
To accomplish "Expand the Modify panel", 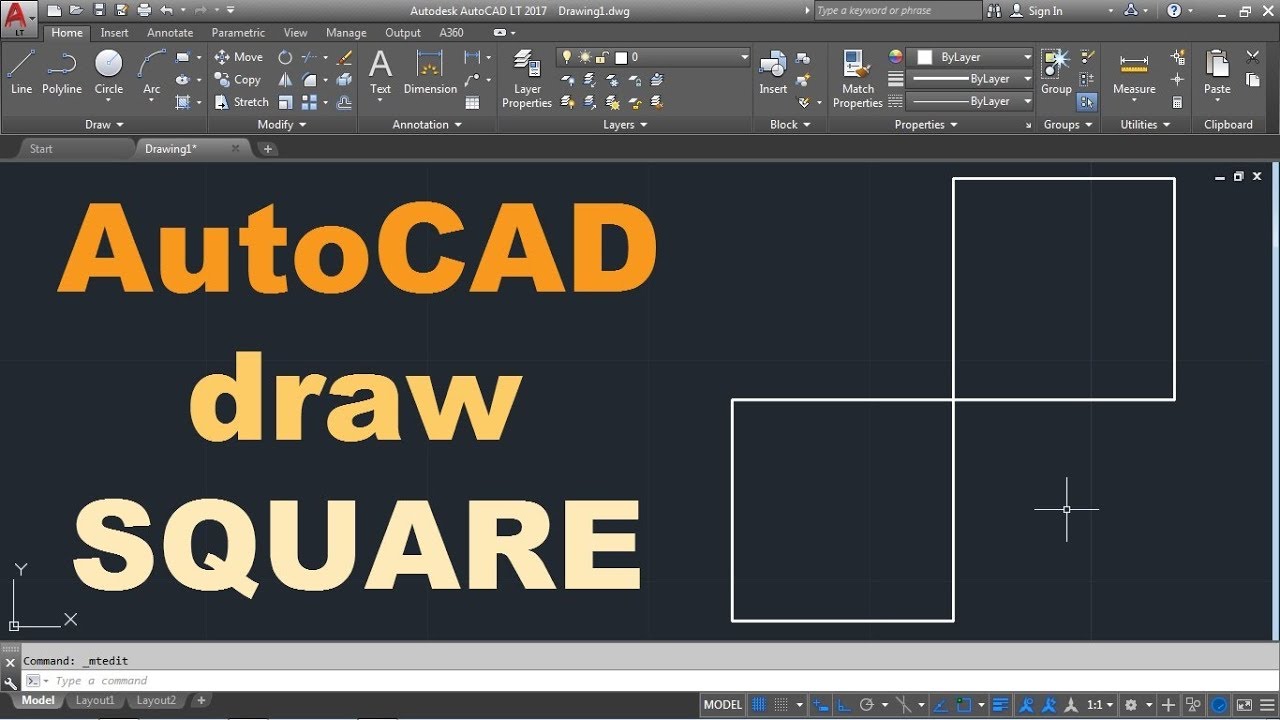I will [x=282, y=125].
